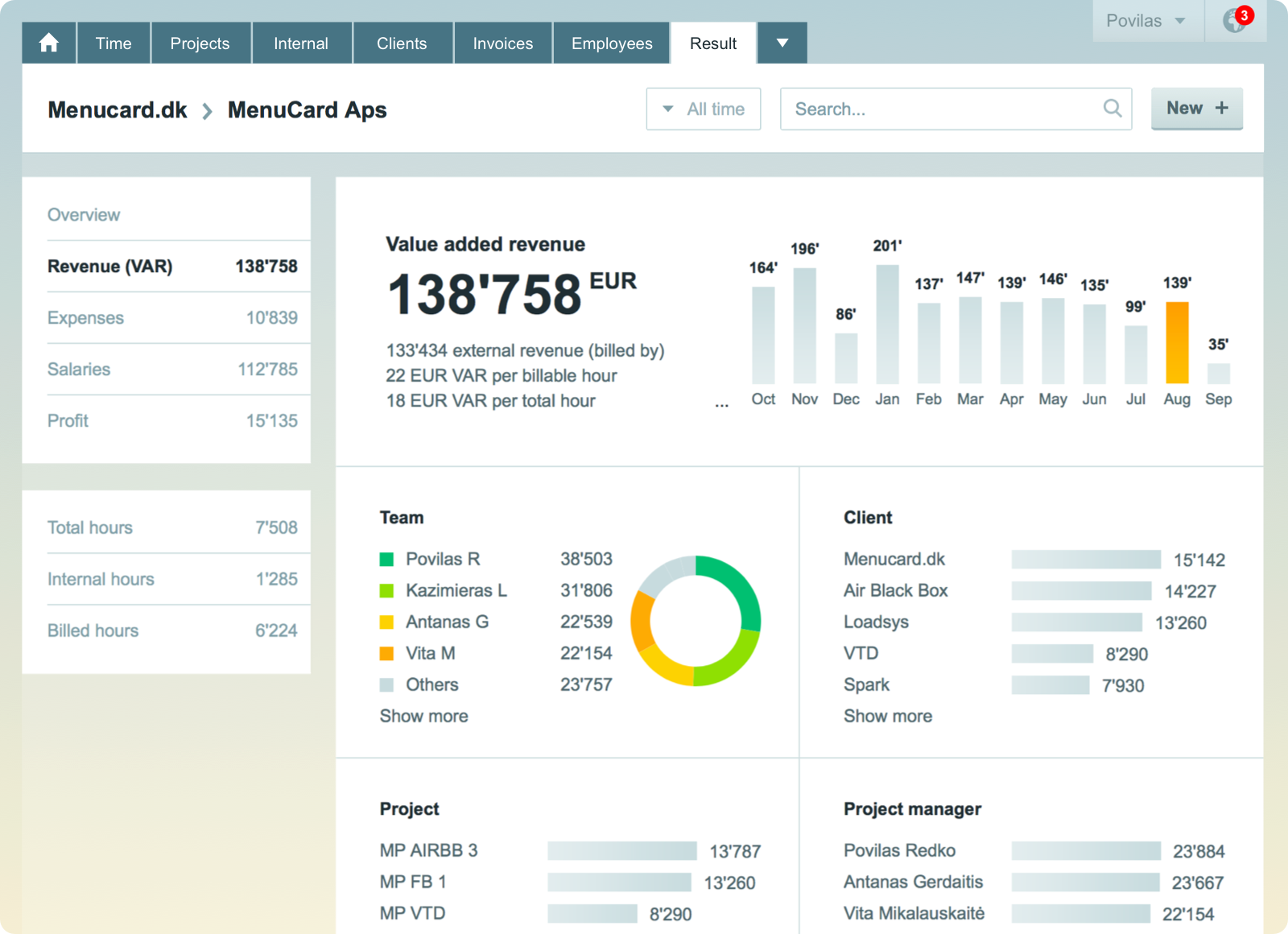
Task: Focus the Search input field
Action: [x=942, y=109]
